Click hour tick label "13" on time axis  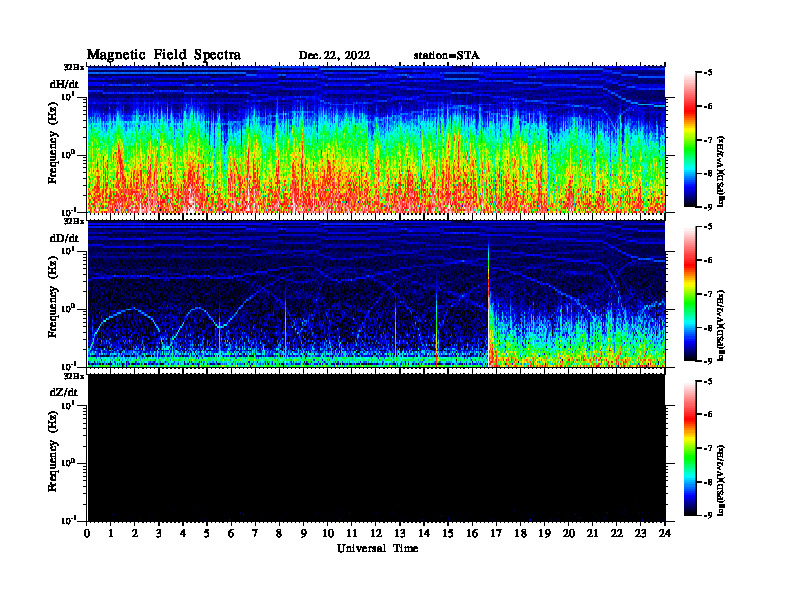pyautogui.click(x=400, y=534)
